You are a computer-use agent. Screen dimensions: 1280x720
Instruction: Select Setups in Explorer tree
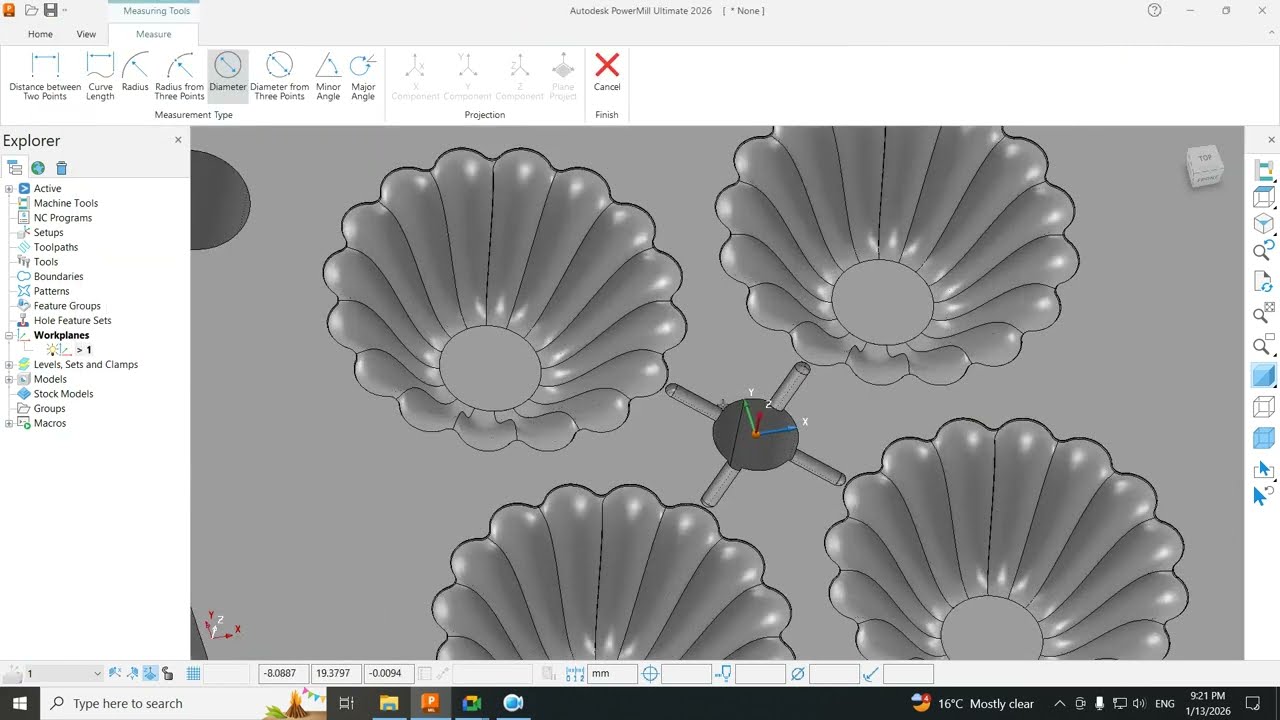pos(48,232)
